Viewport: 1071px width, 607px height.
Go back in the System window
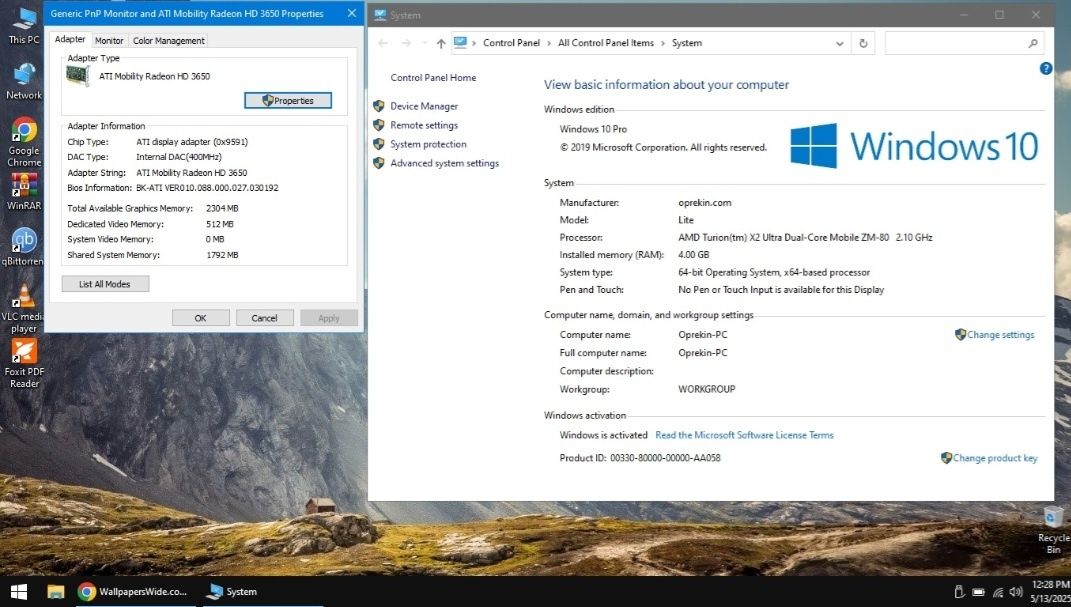click(x=383, y=43)
